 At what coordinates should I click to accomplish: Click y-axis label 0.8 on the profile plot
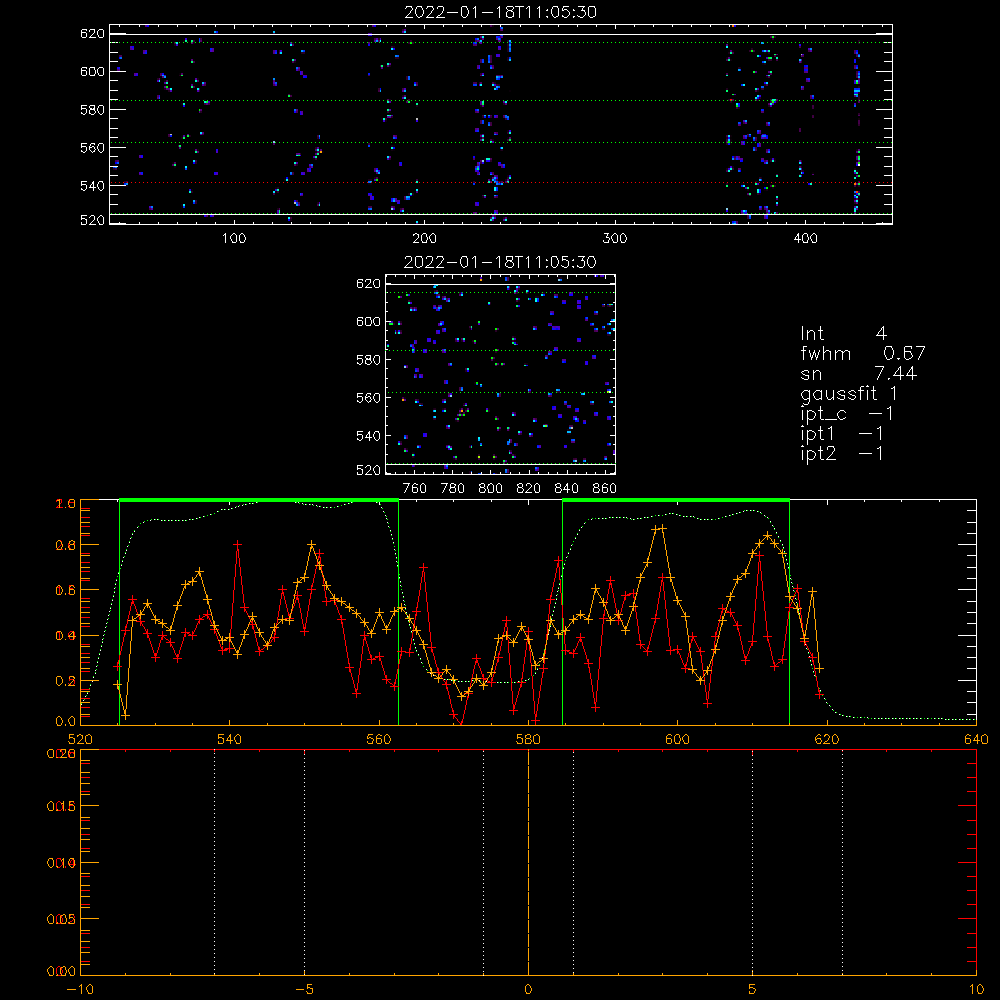66,545
